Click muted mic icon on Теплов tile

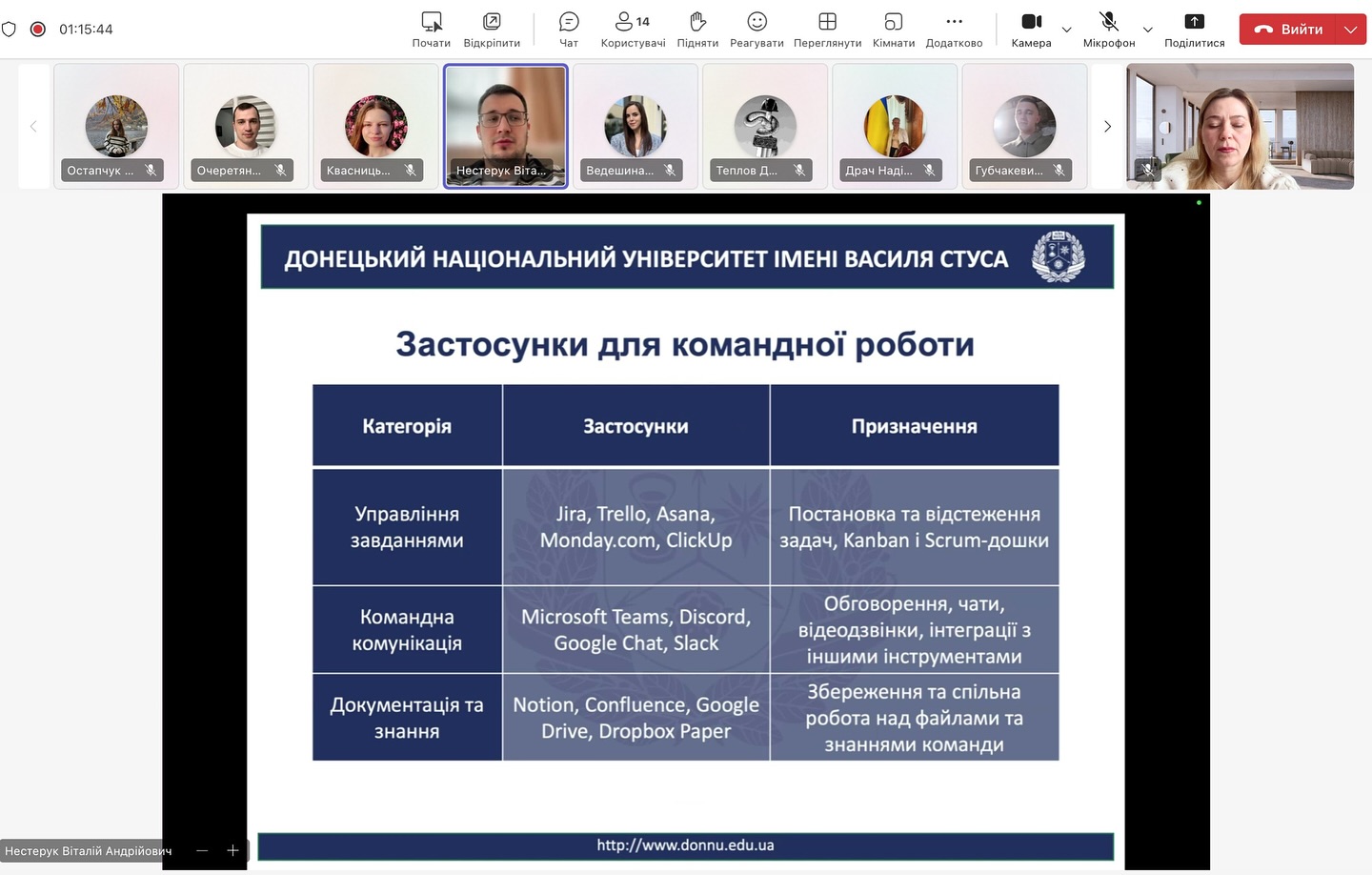click(799, 170)
